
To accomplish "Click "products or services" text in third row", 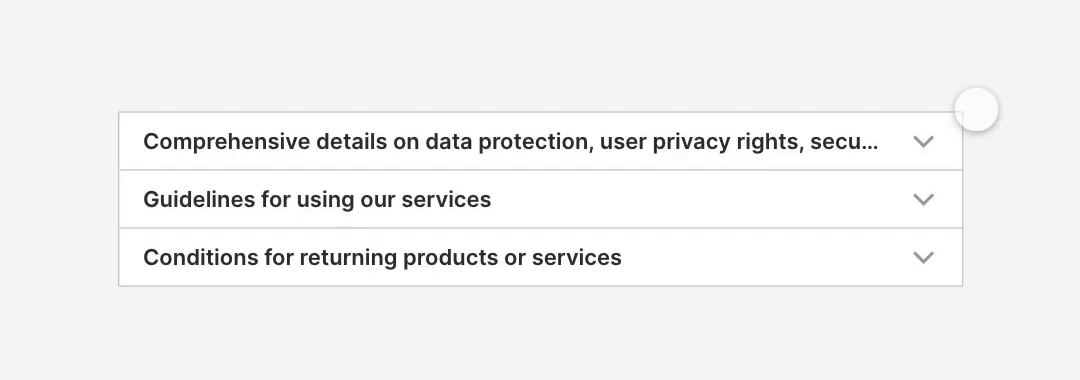I will pyautogui.click(x=512, y=257).
